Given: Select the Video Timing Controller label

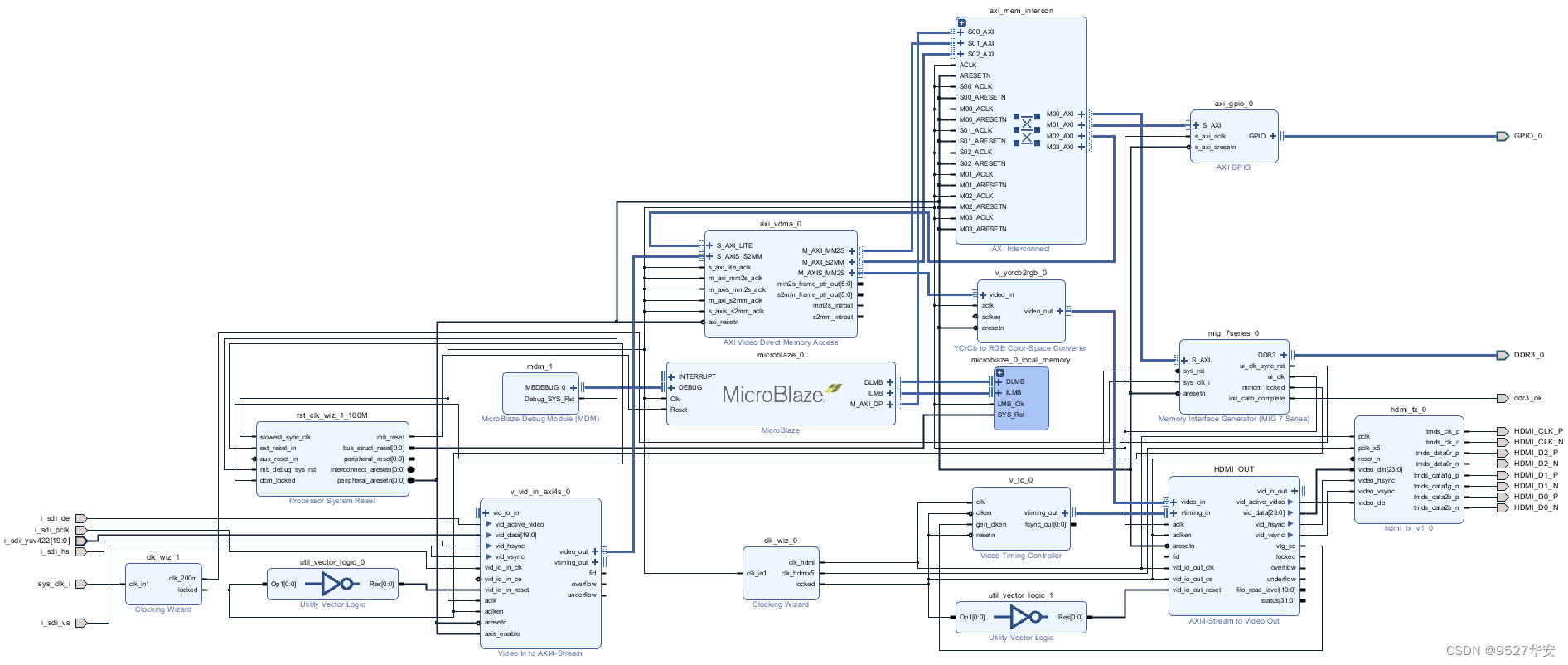Looking at the screenshot, I should [x=1021, y=556].
